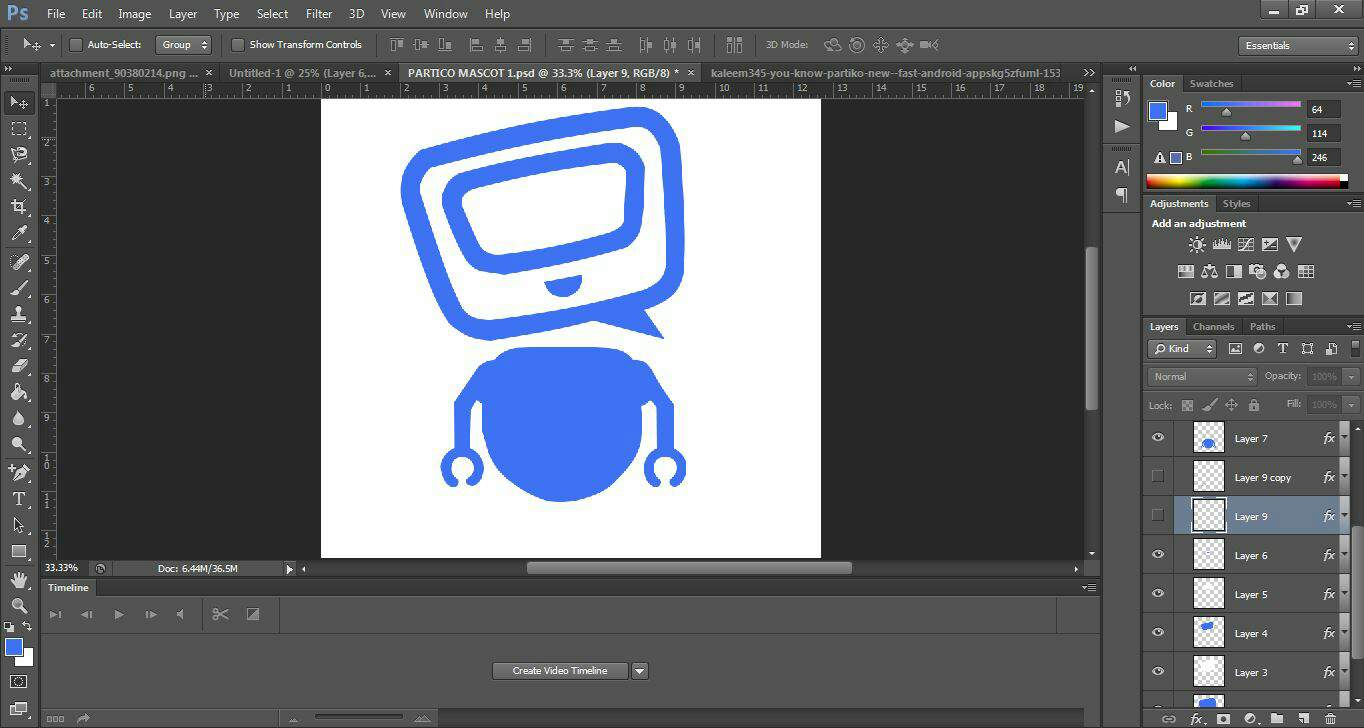Hide Layer 7 using its eye icon

coord(1158,438)
